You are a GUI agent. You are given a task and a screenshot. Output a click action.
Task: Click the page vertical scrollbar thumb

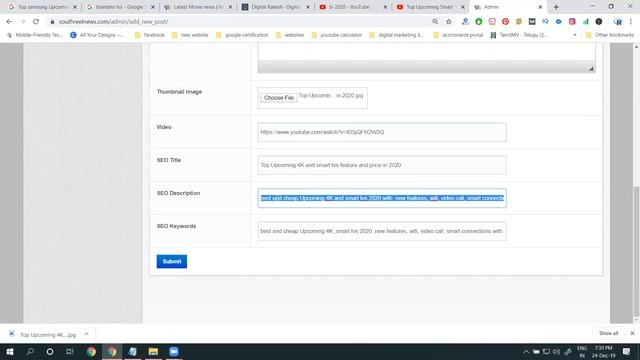coord(636,251)
